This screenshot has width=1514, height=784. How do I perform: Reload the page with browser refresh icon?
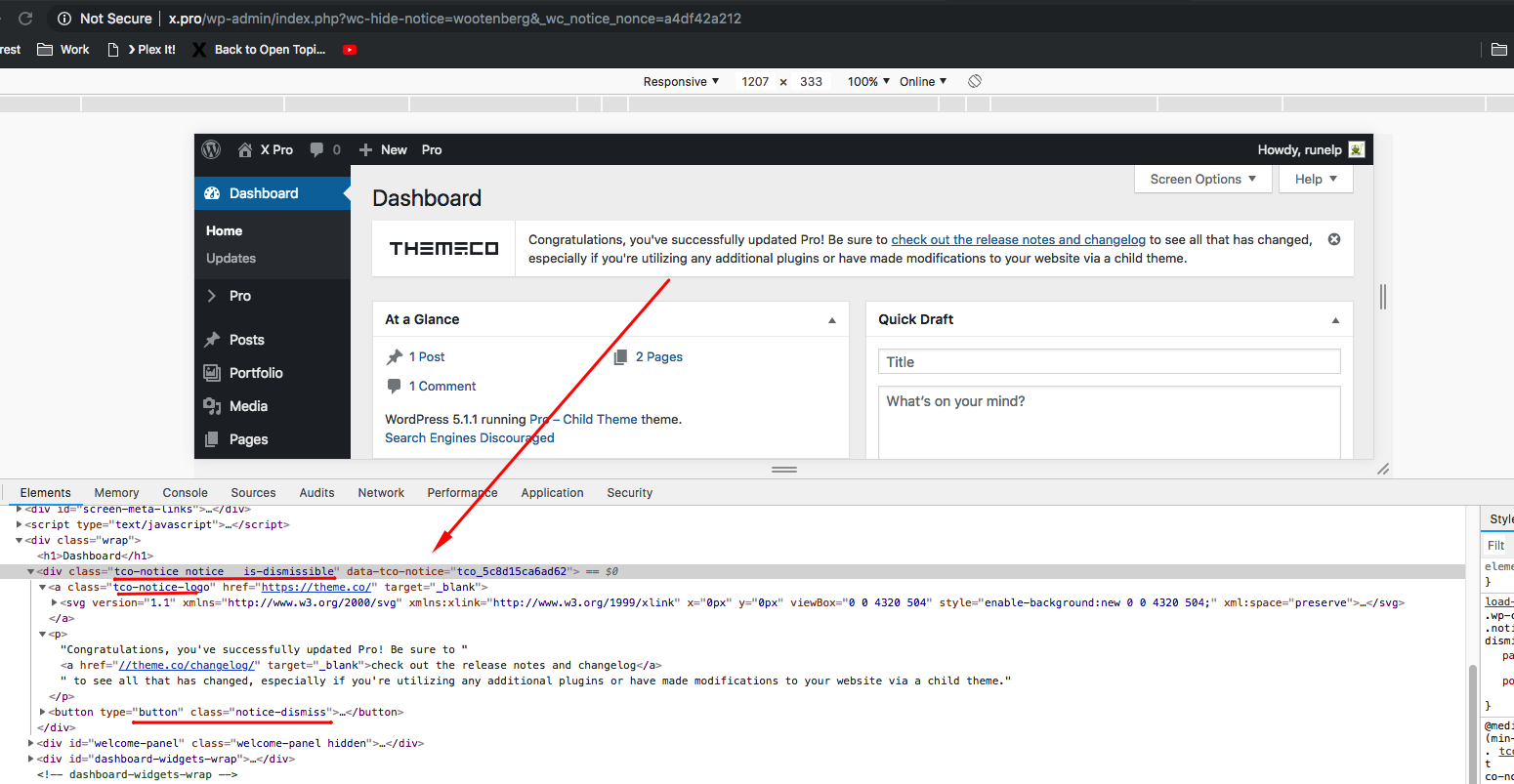[x=25, y=19]
